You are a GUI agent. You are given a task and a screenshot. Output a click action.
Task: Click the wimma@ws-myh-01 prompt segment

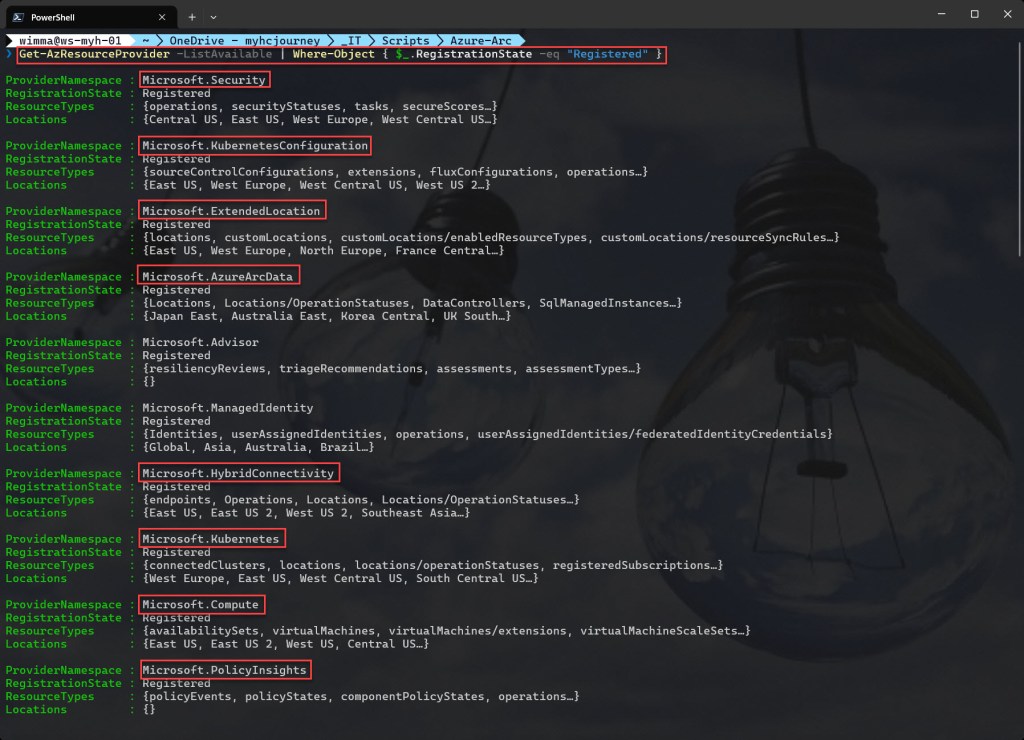(70, 40)
